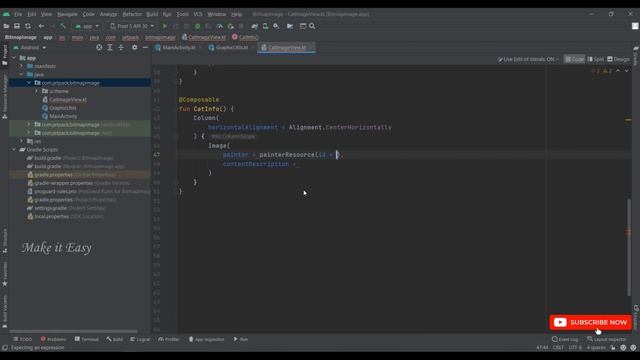Click Project panel horizontal scrollbar
This screenshot has width=640, height=360.
click(73, 331)
